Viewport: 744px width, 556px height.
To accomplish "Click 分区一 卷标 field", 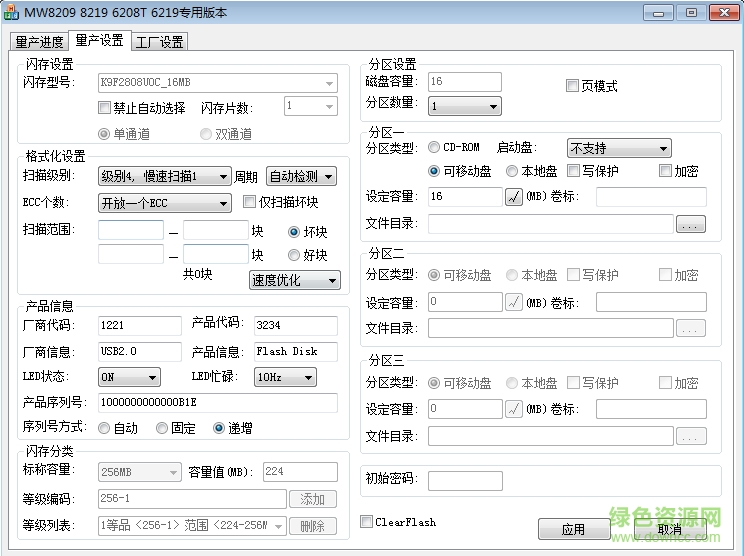I will coord(651,197).
